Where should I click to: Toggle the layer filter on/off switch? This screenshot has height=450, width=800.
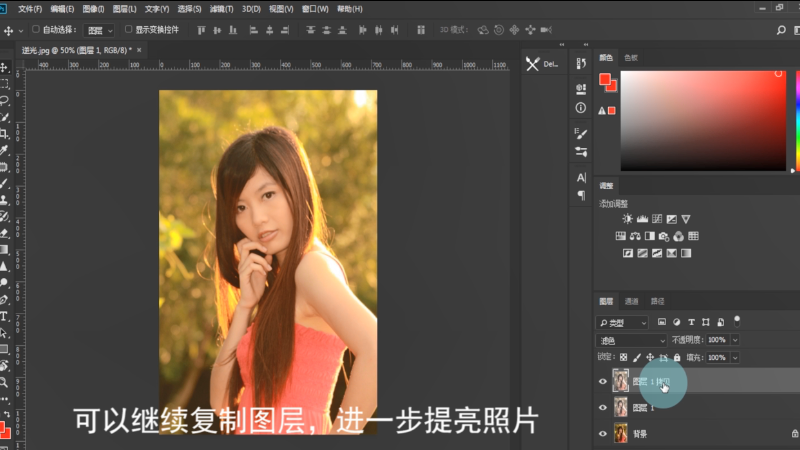tap(737, 321)
